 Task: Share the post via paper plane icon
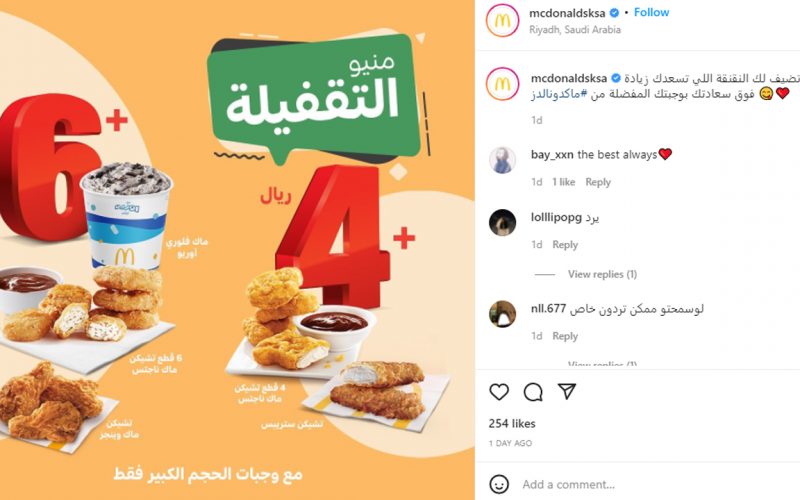tap(567, 391)
